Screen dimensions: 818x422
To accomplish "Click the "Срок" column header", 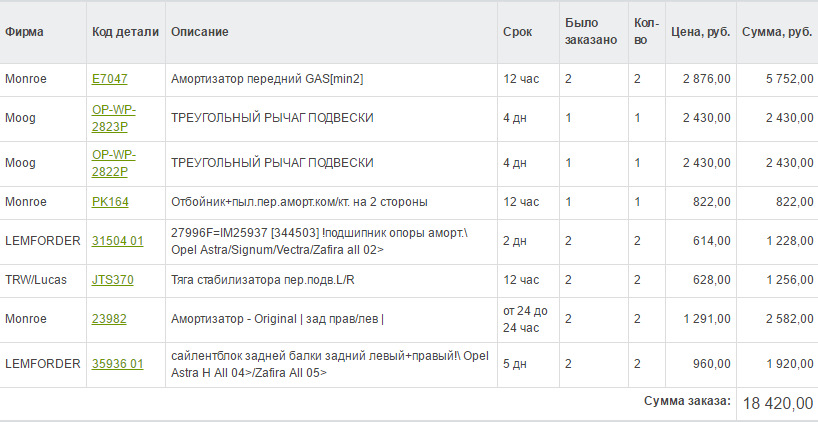I will 516,32.
